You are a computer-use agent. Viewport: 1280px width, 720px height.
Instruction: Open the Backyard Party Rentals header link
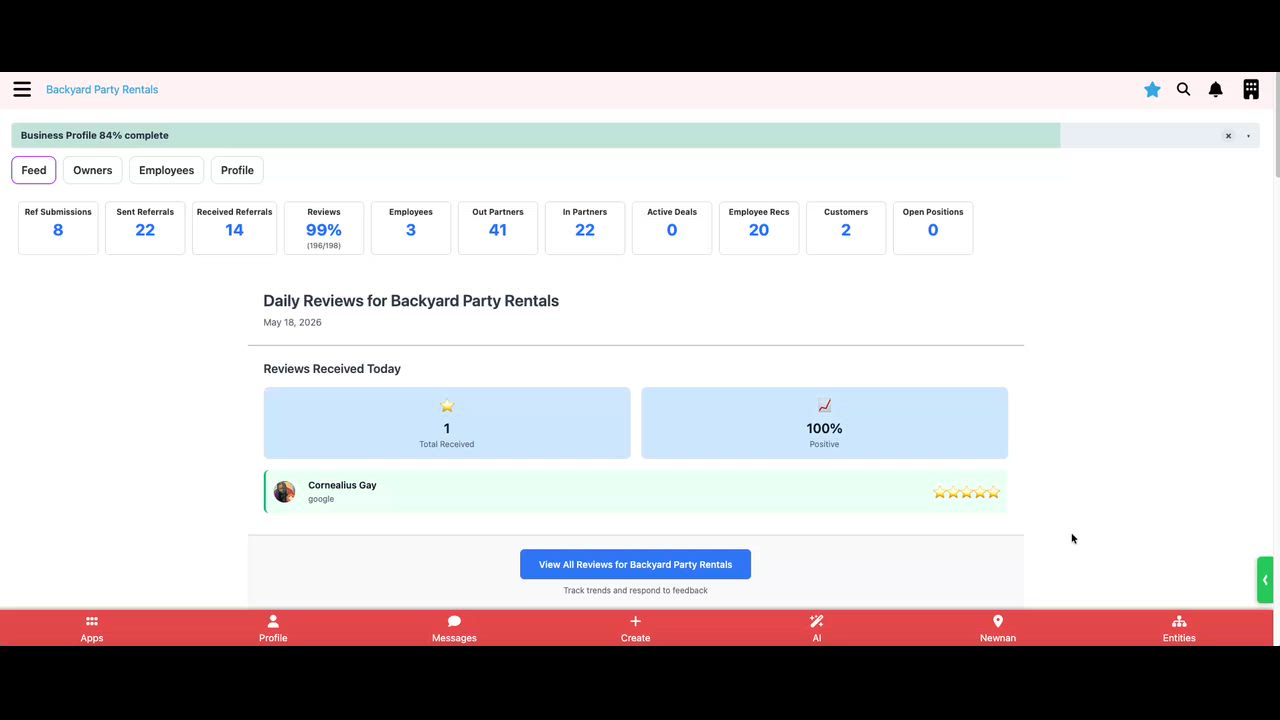(x=102, y=90)
